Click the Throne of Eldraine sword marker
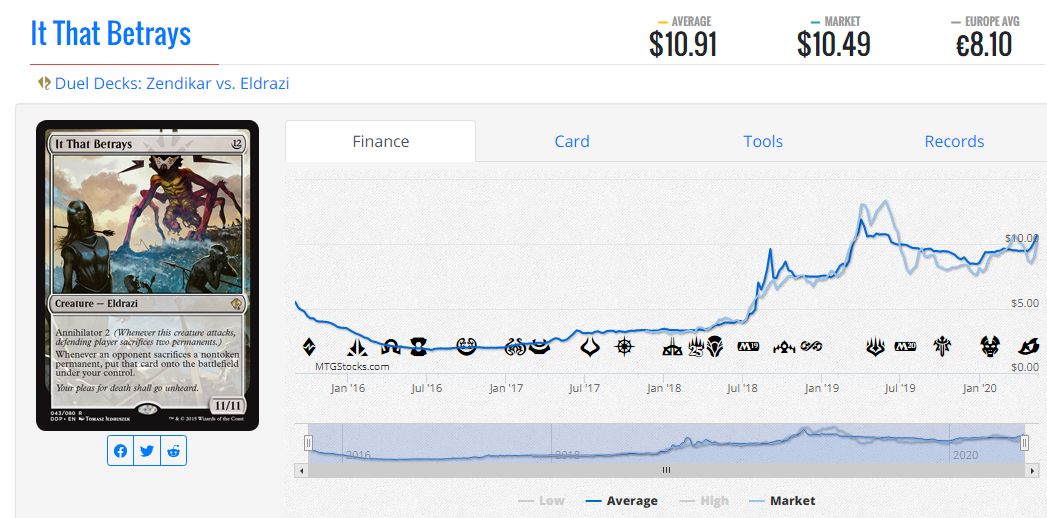 943,346
